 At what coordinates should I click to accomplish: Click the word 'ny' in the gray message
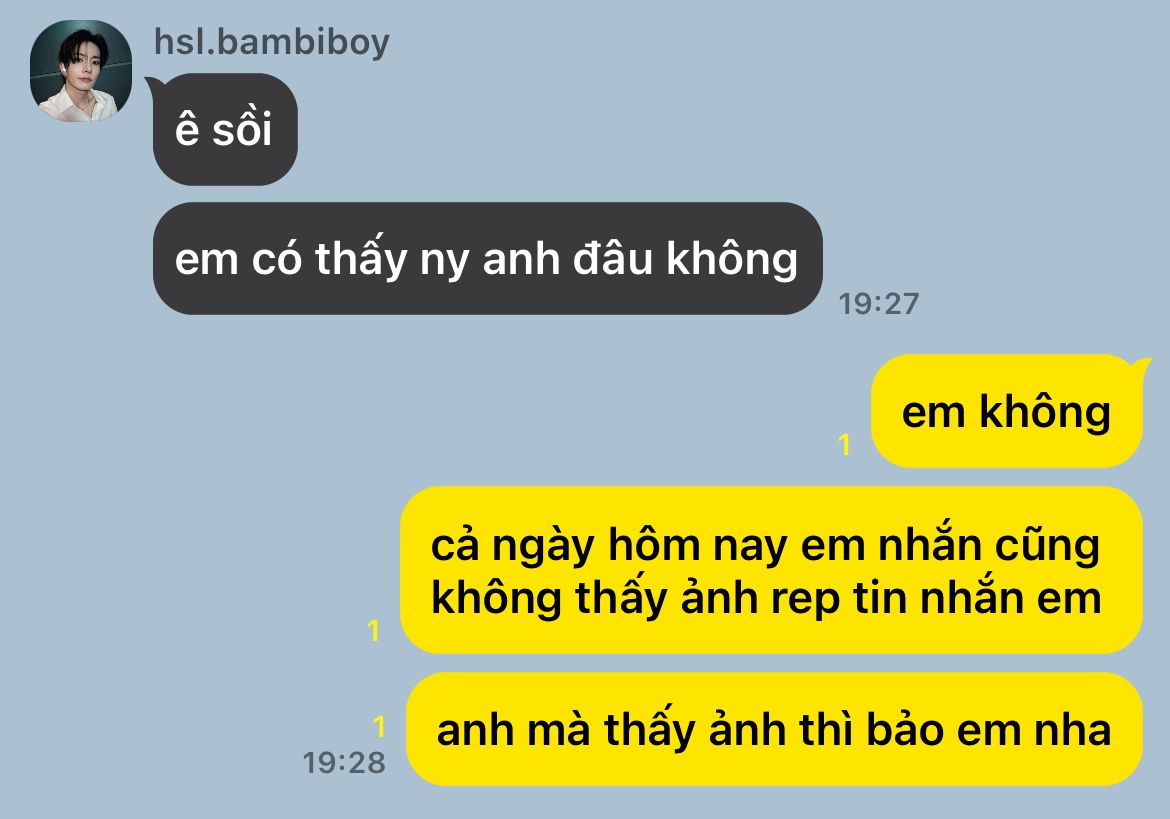click(x=445, y=260)
